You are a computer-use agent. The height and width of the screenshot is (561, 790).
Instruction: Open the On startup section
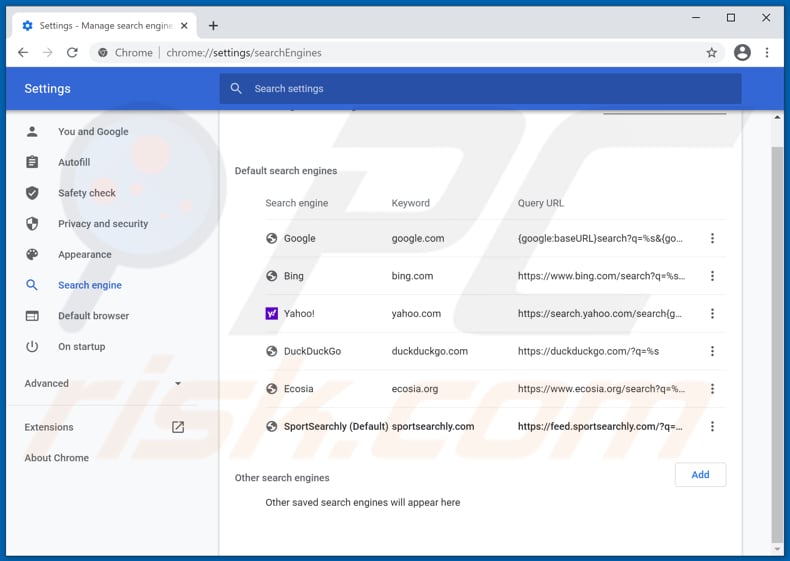point(81,347)
